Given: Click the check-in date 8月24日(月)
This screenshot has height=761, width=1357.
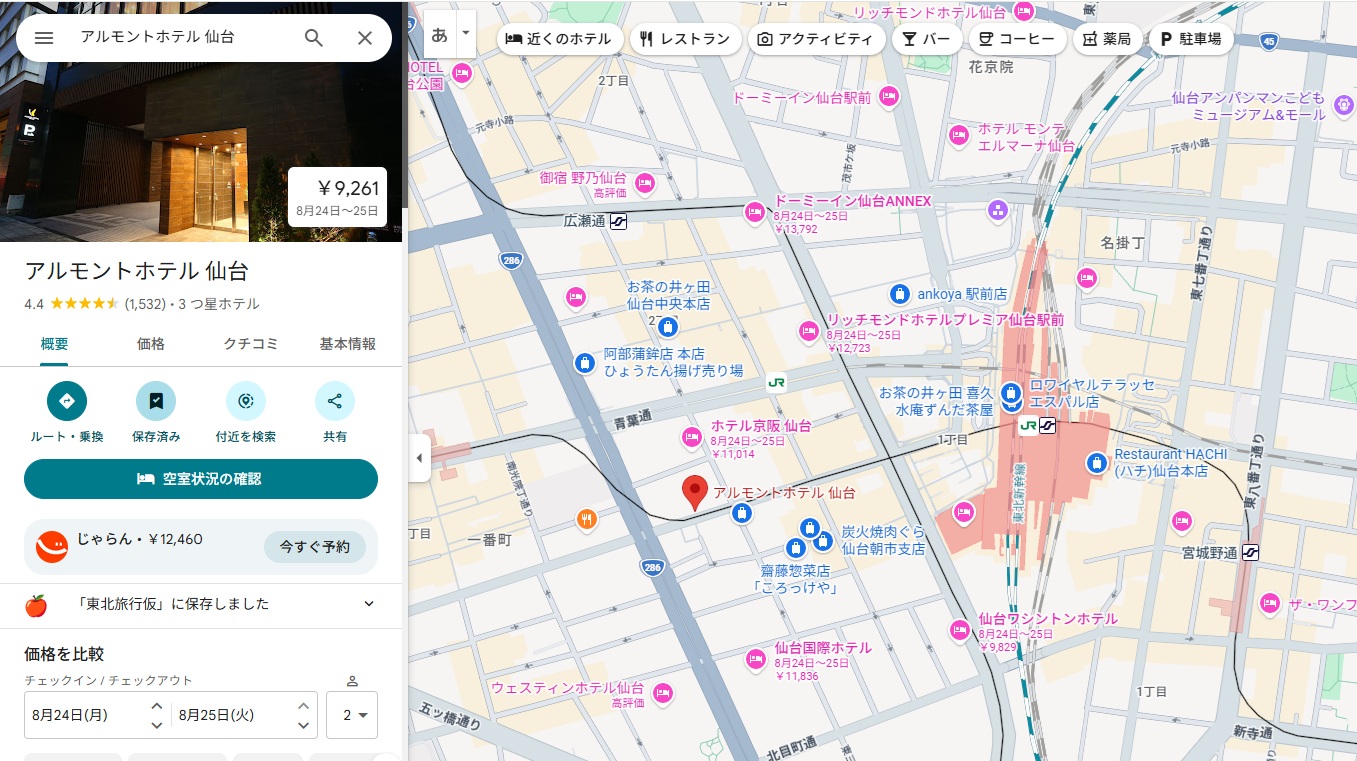Looking at the screenshot, I should coord(70,715).
